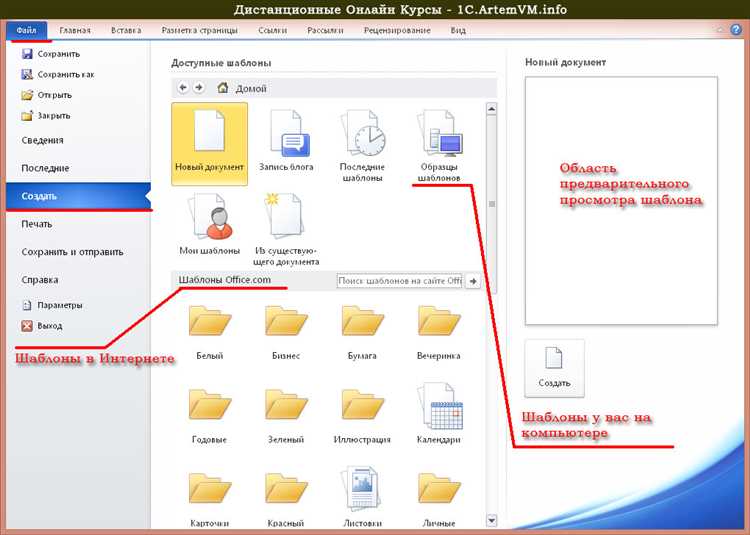Screen dimensions: 750x535
Task: Open the Печать section
Action: [78, 224]
